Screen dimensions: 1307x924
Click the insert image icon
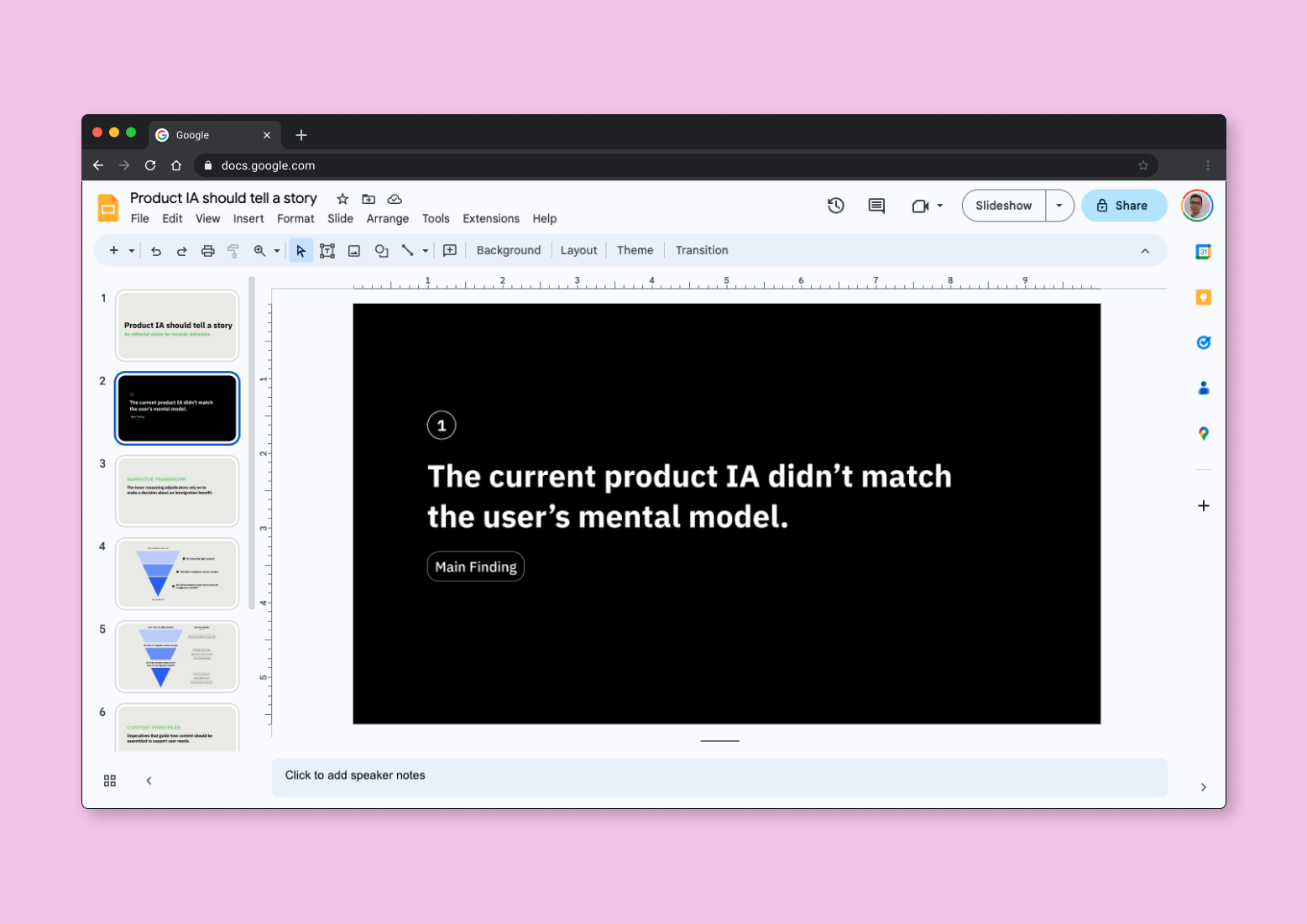pos(354,251)
